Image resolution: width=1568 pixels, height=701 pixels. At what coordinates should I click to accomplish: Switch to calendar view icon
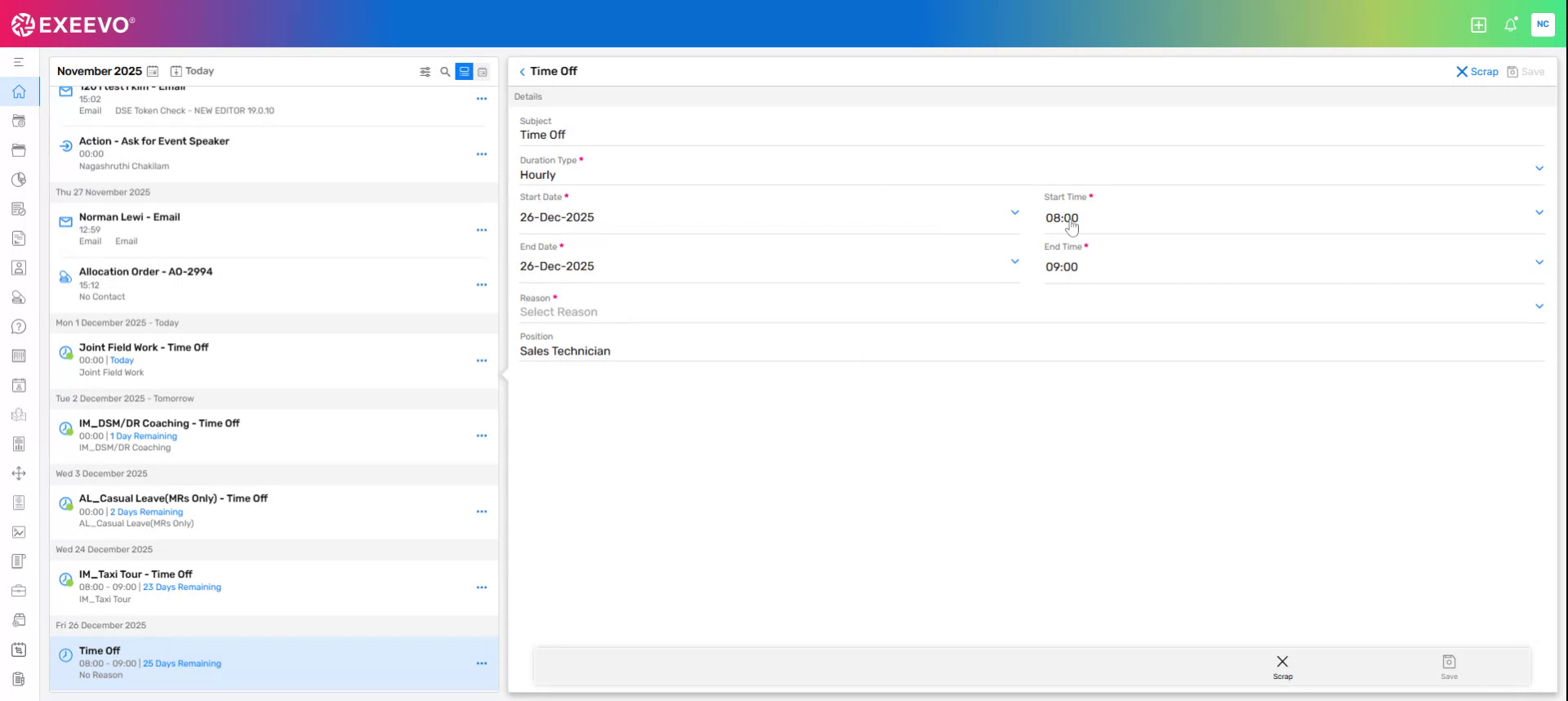[x=483, y=72]
